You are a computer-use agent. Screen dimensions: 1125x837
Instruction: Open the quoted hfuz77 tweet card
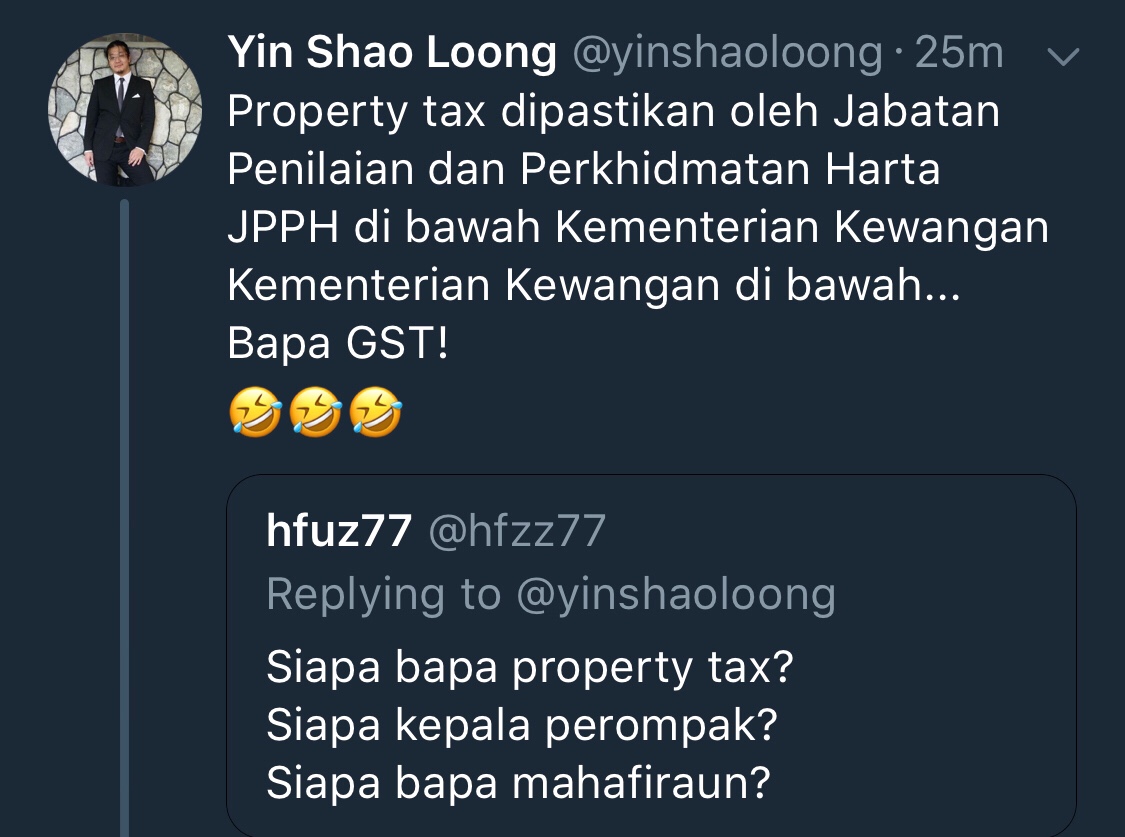coord(651,656)
